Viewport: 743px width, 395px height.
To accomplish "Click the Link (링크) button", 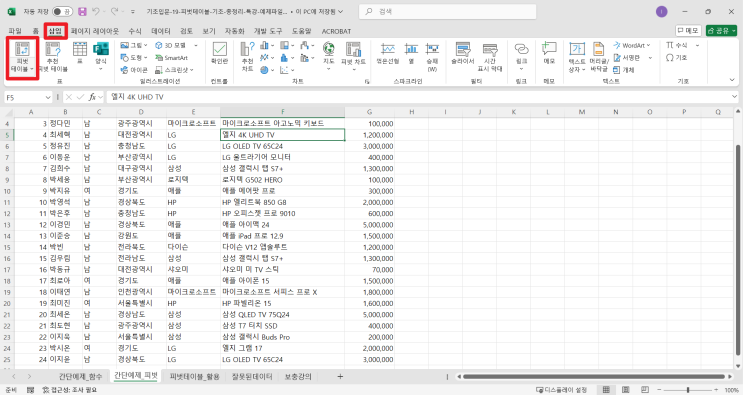I will coord(521,56).
